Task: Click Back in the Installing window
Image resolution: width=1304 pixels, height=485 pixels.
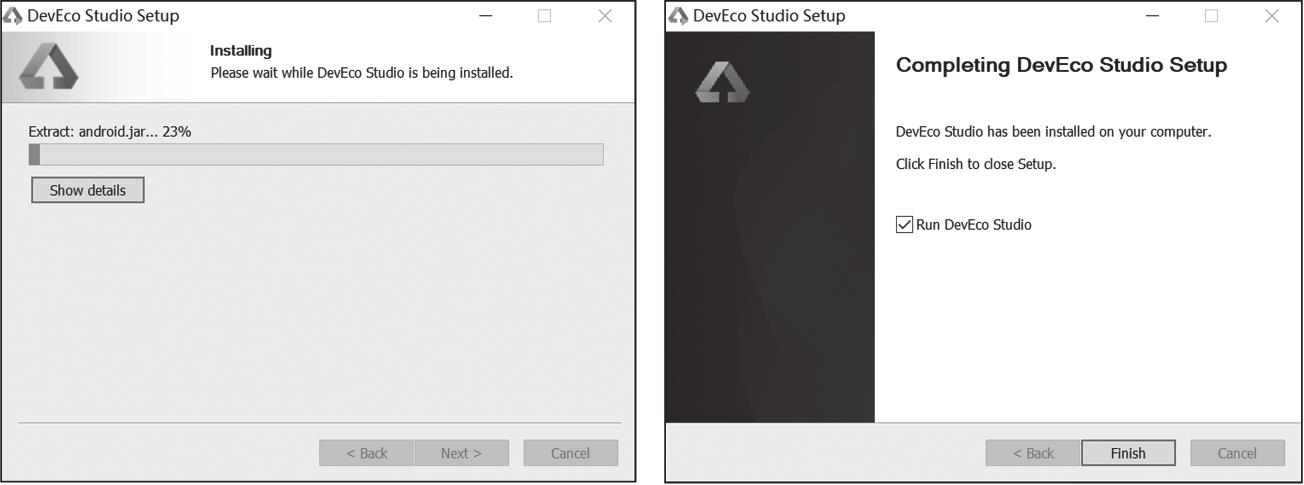Action: [366, 453]
